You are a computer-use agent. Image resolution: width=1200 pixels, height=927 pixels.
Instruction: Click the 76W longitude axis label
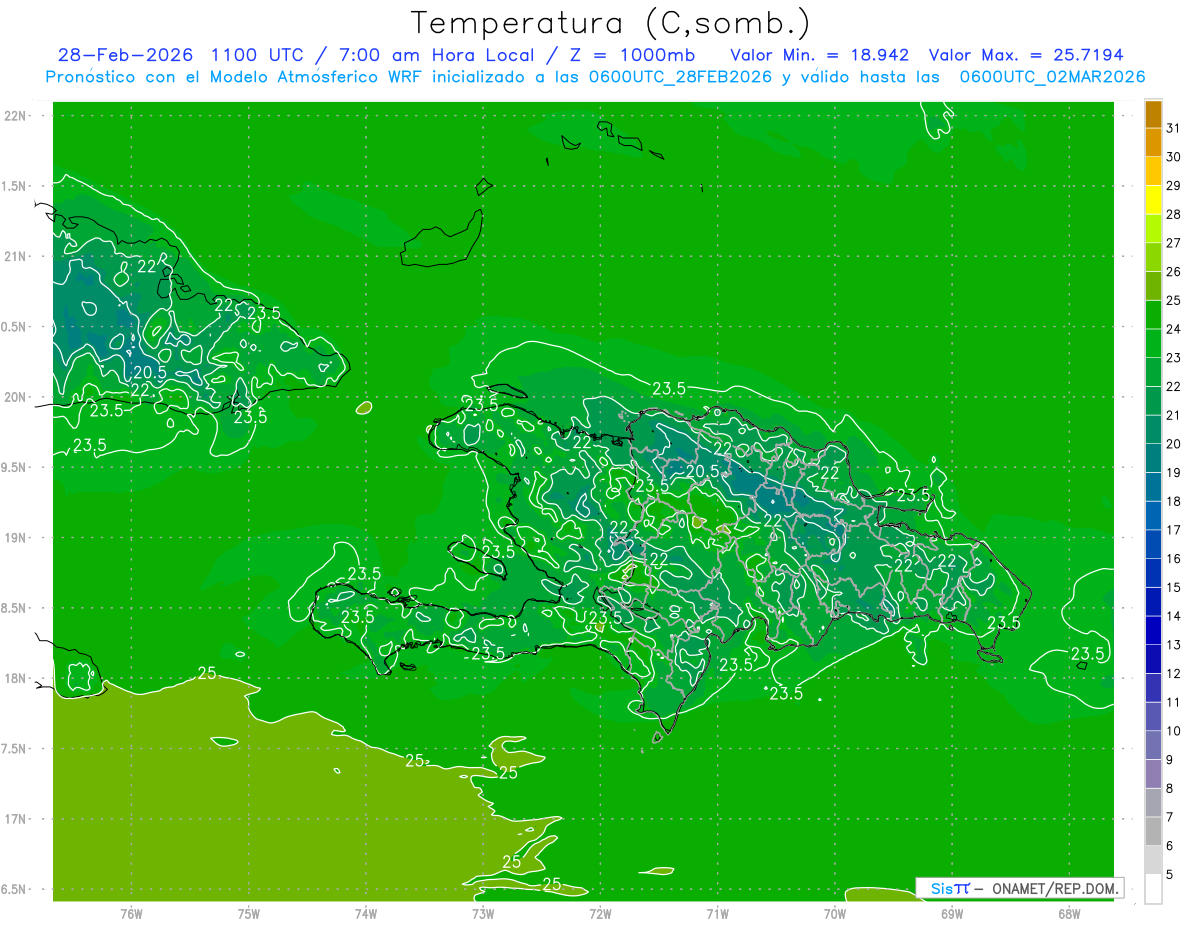coord(131,913)
